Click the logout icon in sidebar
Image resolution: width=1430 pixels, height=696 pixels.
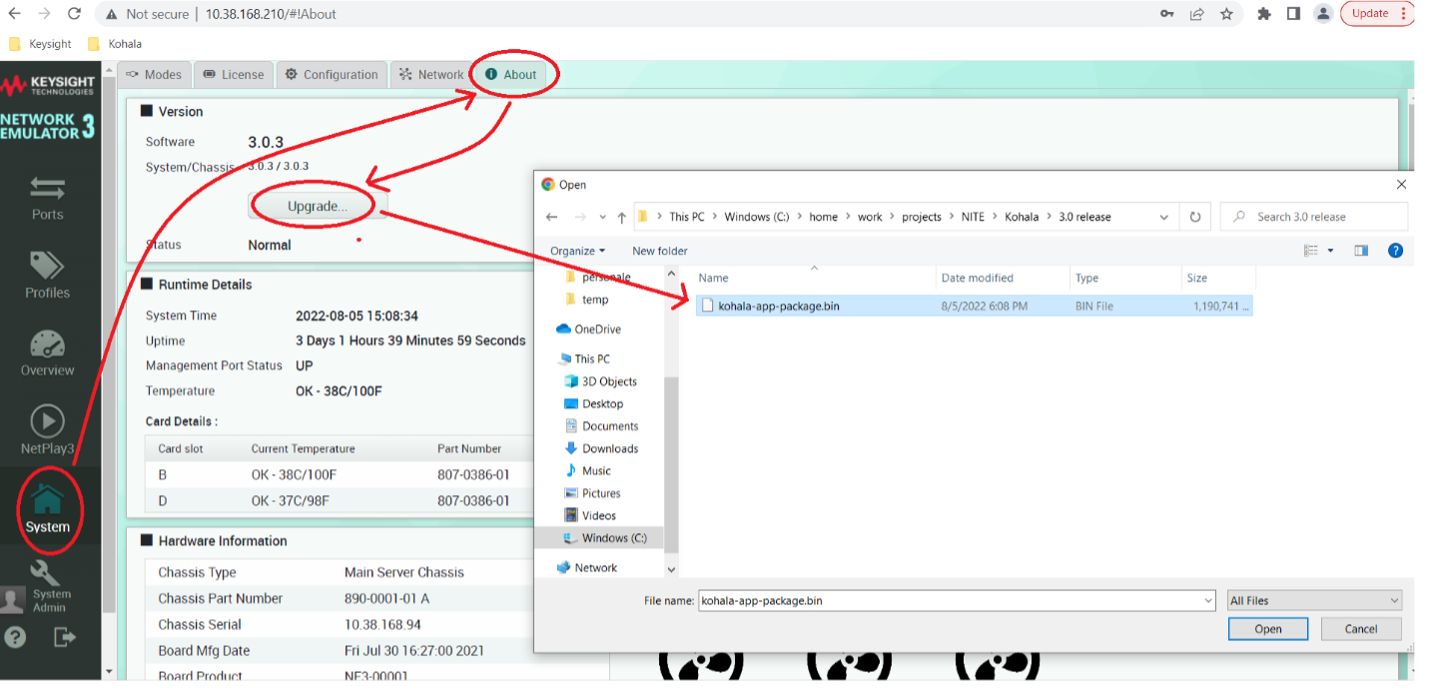(x=65, y=636)
